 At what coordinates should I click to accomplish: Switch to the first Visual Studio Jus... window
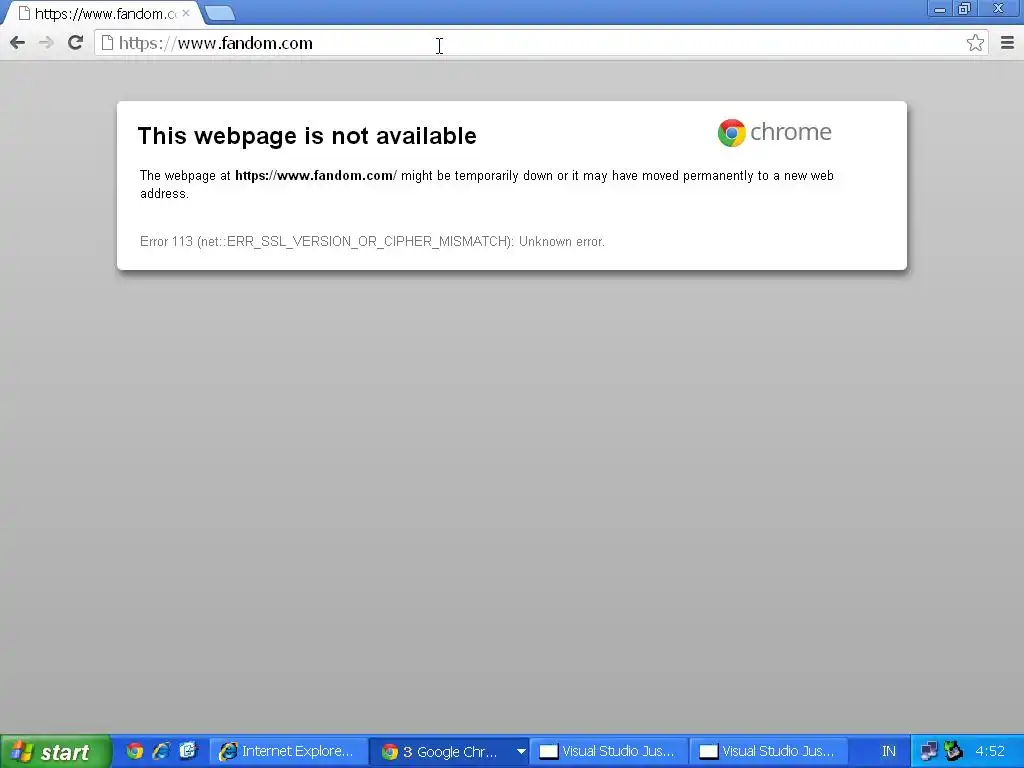pos(608,752)
